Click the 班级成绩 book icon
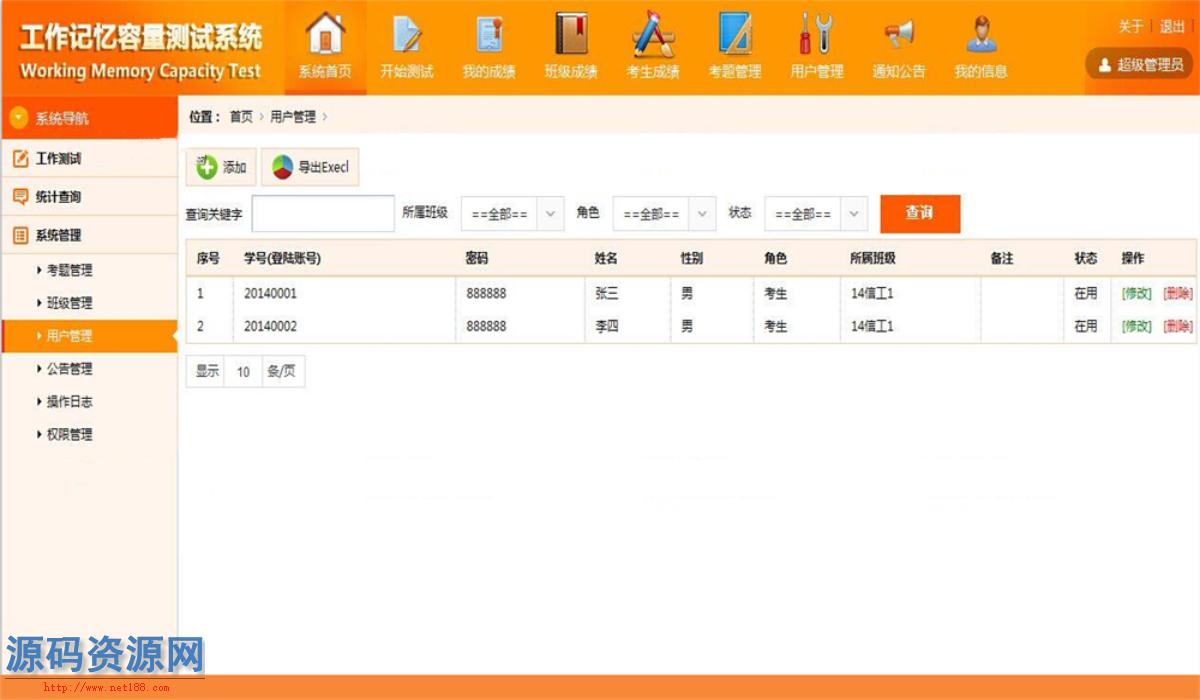 571,35
